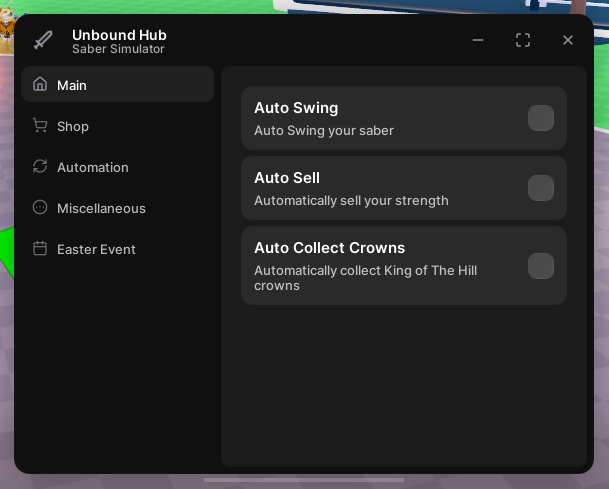Click the Saber Simulator subtitle text

(118, 49)
